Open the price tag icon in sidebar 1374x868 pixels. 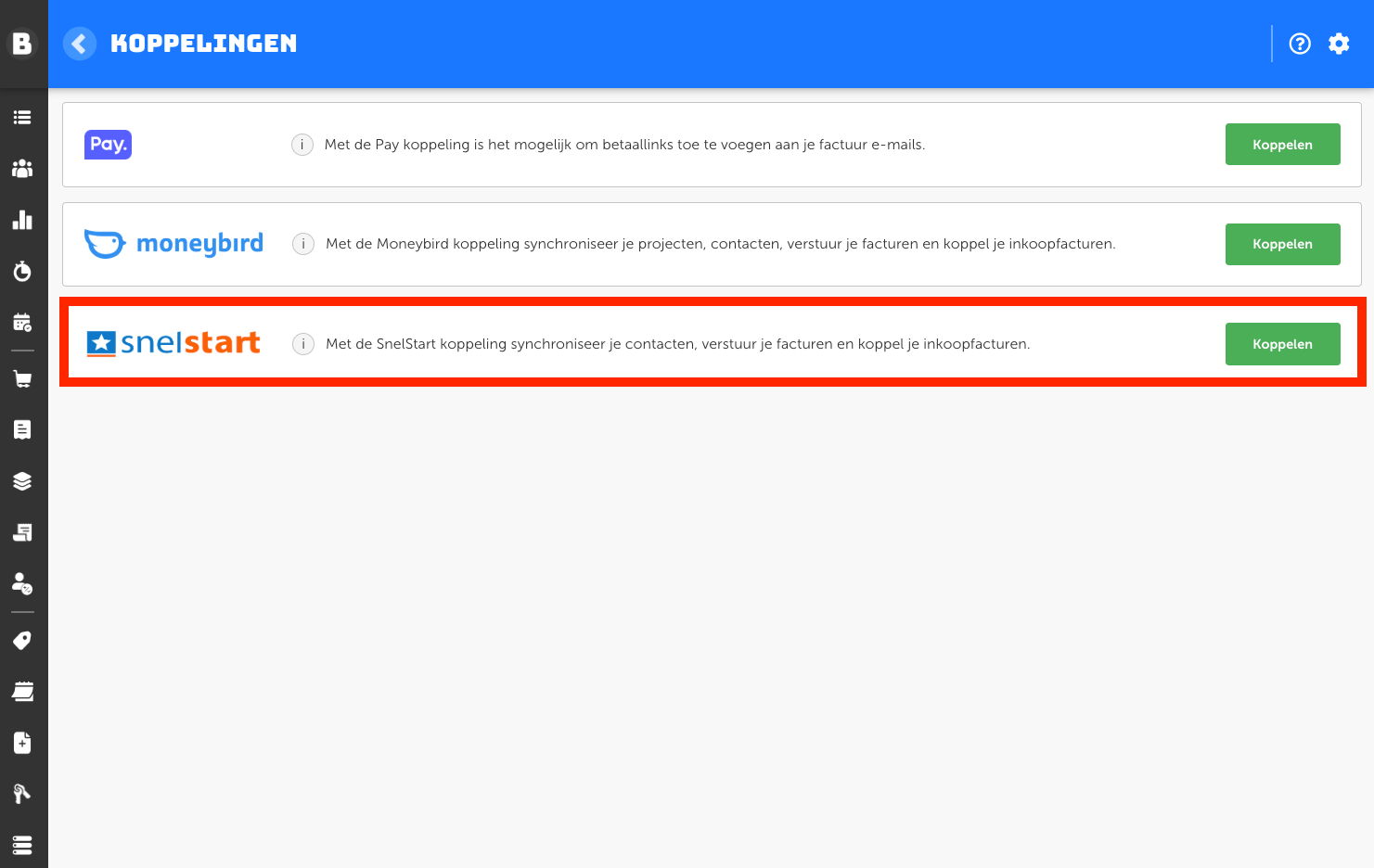pyautogui.click(x=22, y=640)
